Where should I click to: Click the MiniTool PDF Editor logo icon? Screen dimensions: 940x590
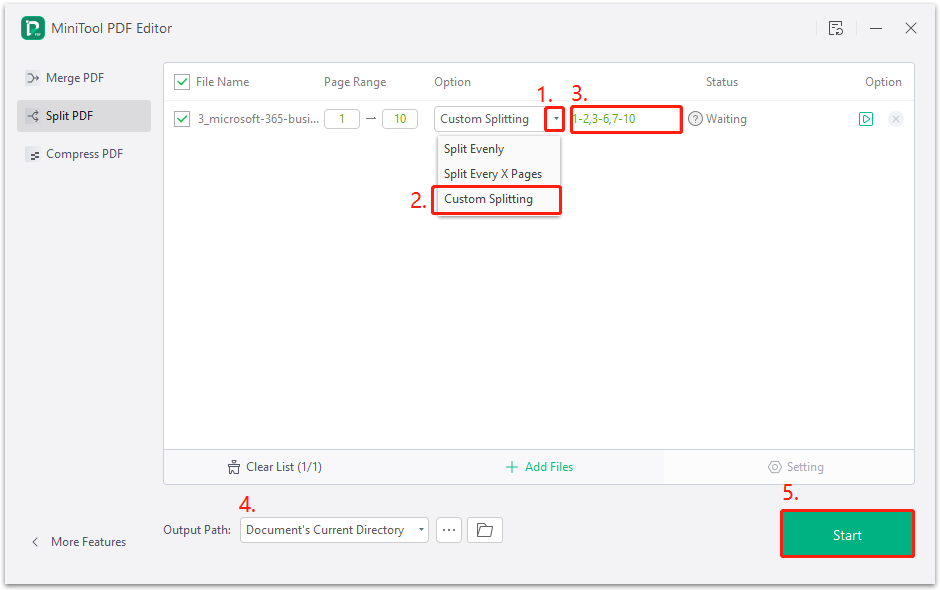click(32, 28)
